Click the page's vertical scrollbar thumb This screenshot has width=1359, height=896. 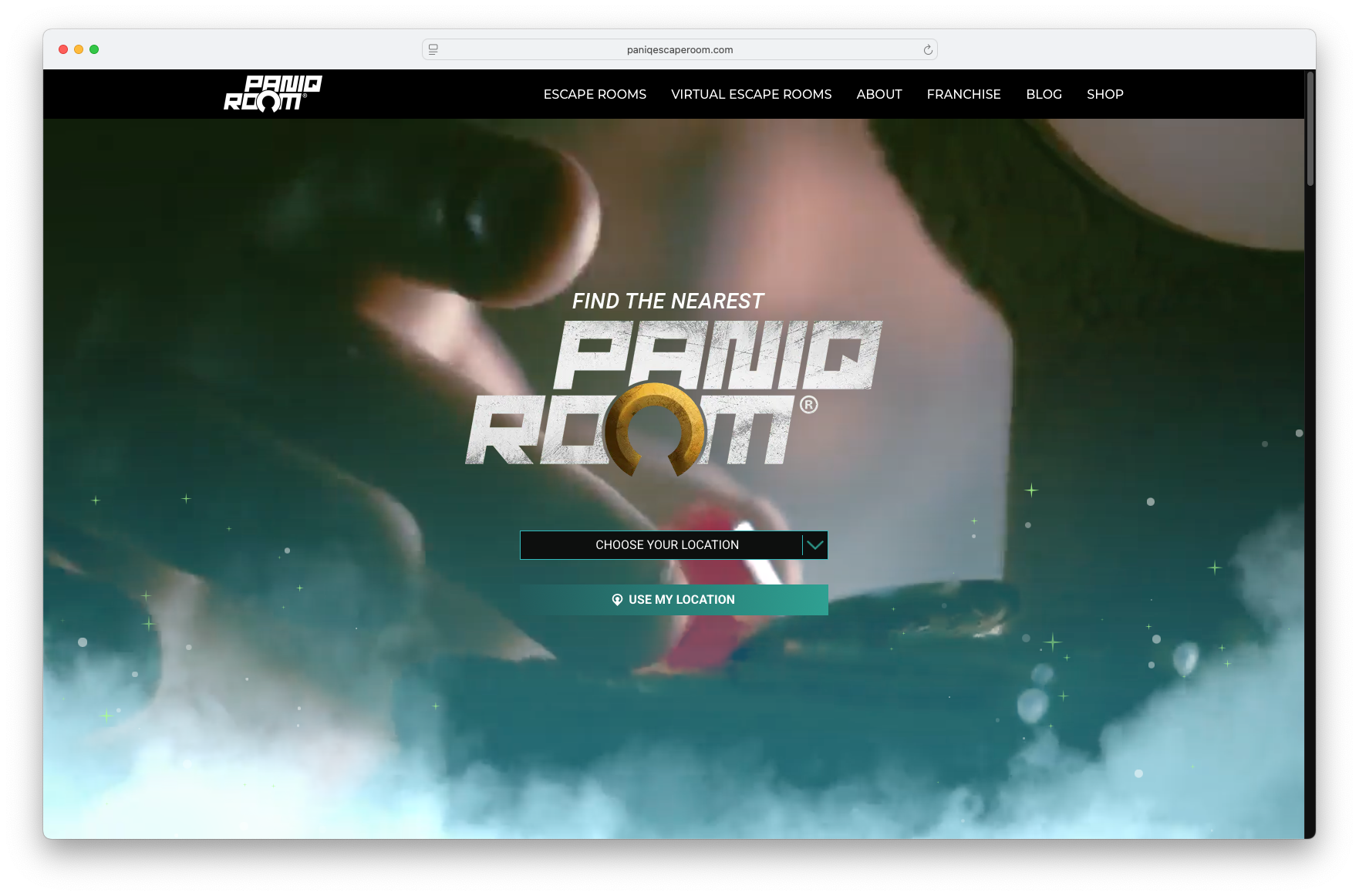pyautogui.click(x=1310, y=129)
